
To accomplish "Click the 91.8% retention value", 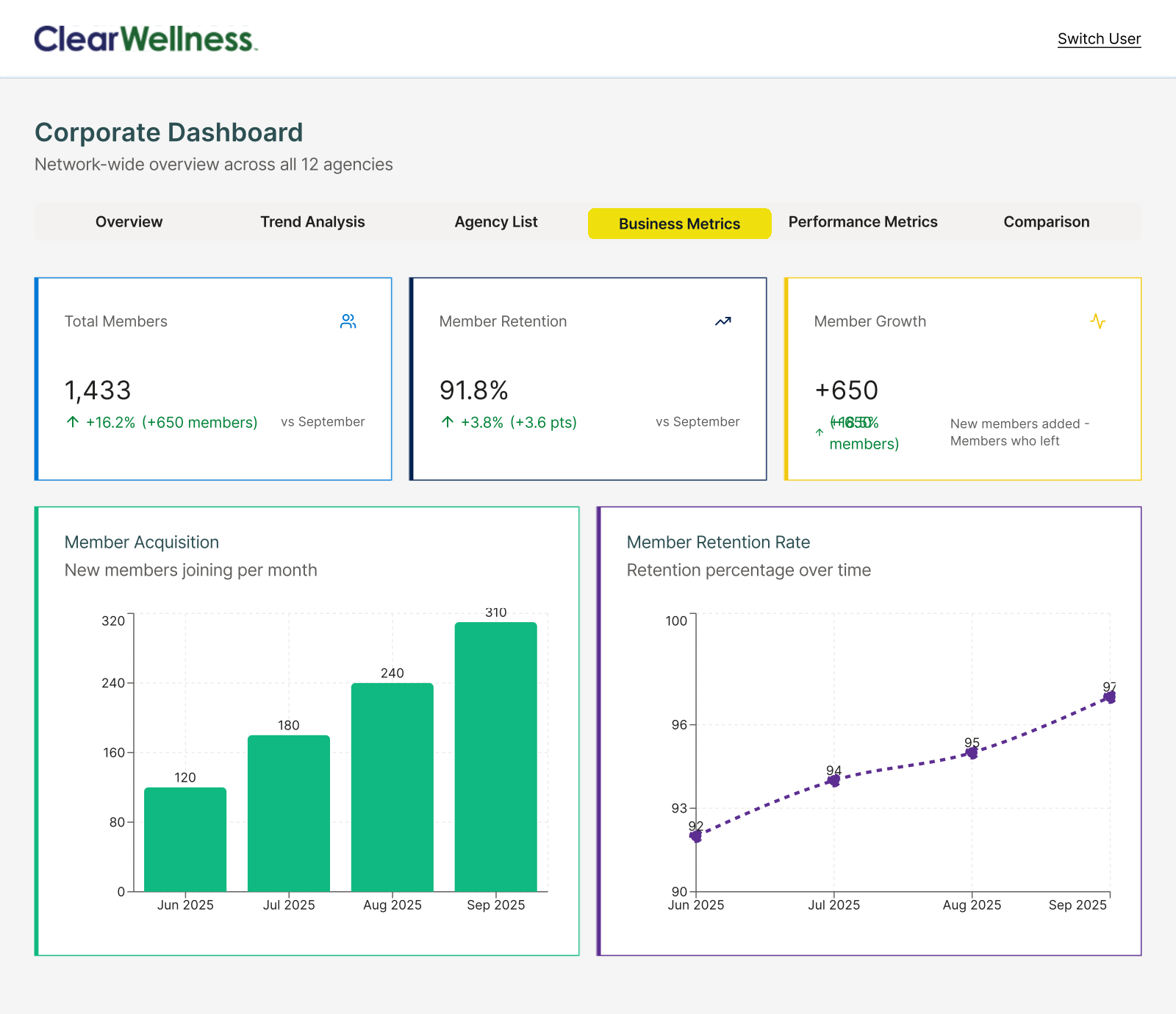I will click(474, 390).
